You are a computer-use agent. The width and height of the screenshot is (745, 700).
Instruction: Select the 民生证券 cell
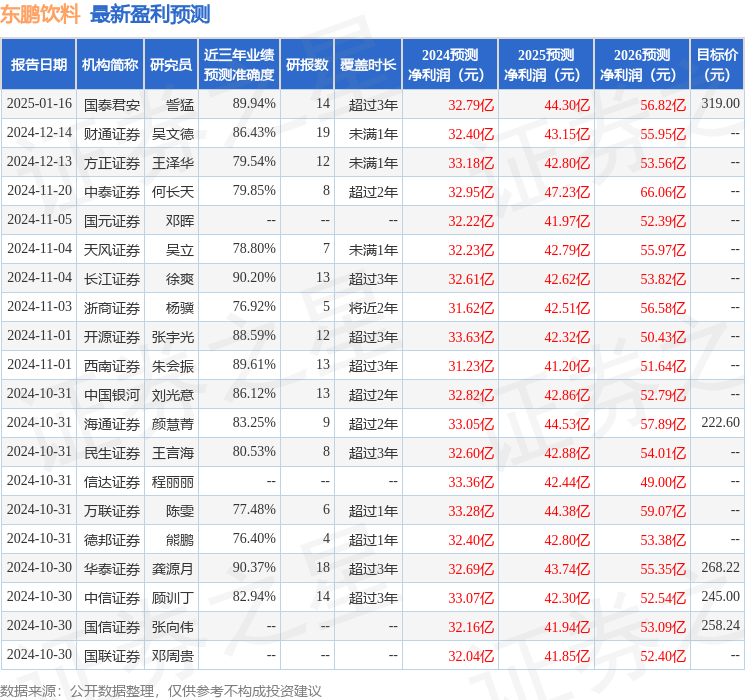click(112, 453)
